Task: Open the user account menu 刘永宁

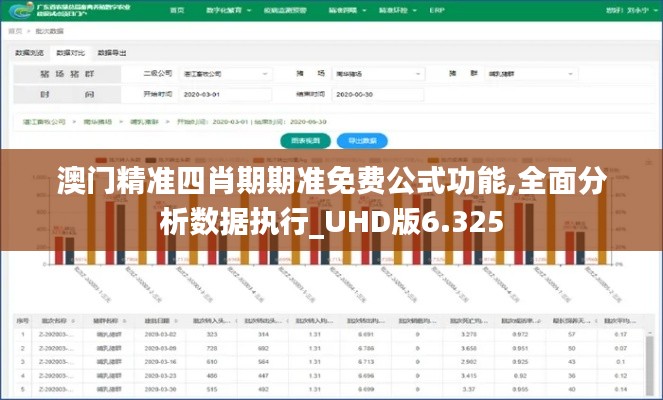Action: click(628, 10)
